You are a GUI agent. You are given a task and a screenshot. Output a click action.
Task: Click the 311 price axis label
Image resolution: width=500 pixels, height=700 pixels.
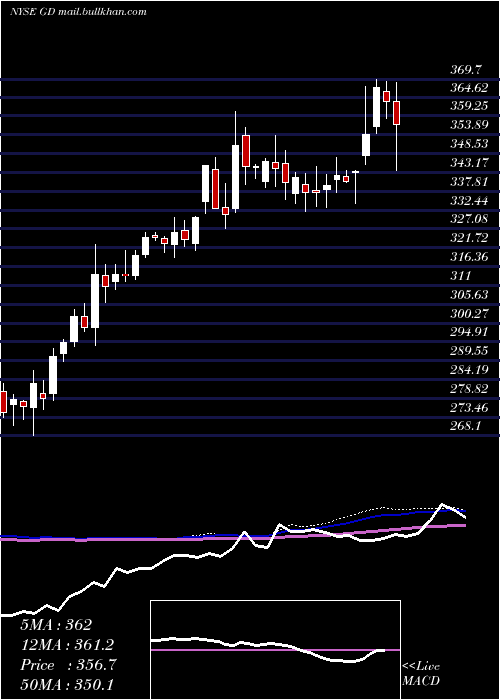[x=461, y=276]
